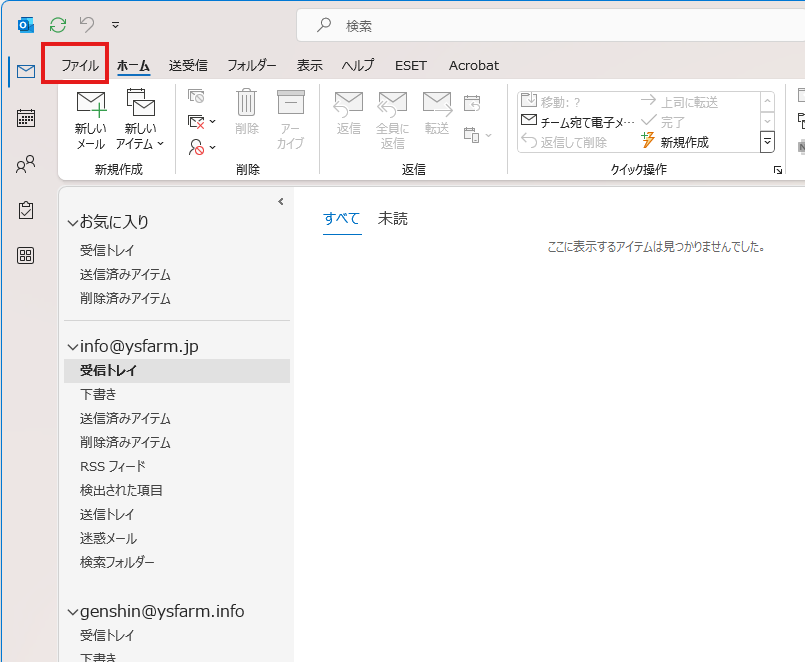Open the Junk mail dropdown in the 削除 group
The image size is (805, 662).
click(x=202, y=147)
